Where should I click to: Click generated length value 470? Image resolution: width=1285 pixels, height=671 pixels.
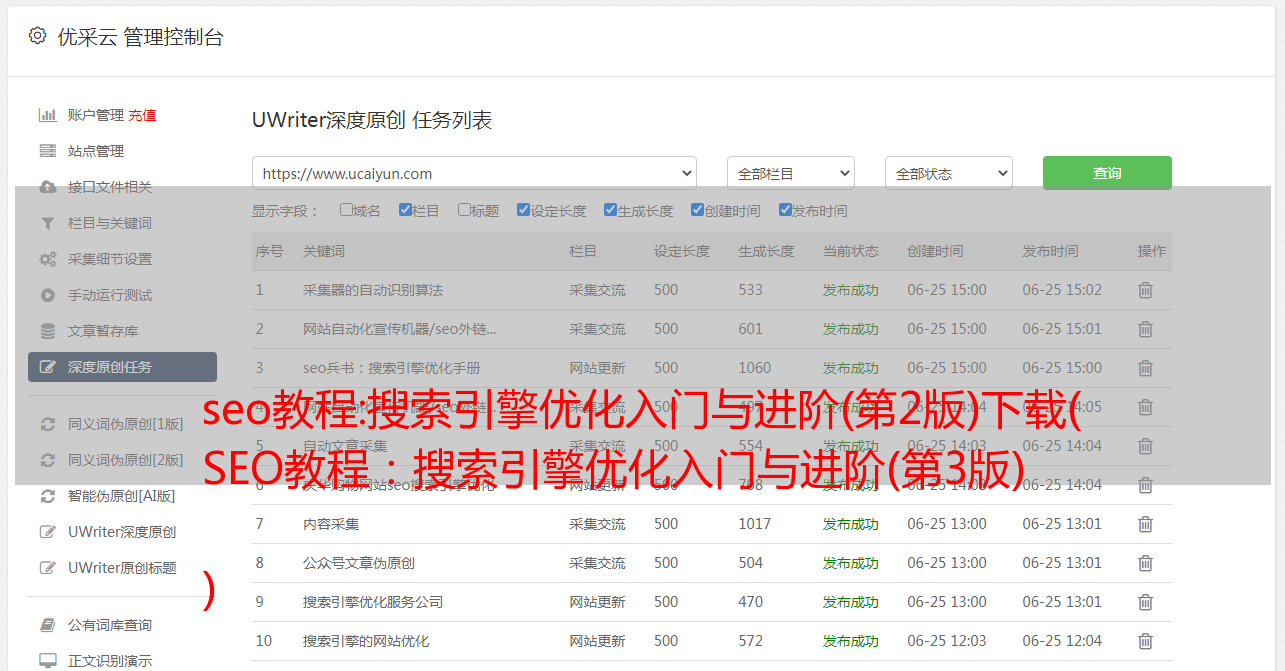click(750, 602)
